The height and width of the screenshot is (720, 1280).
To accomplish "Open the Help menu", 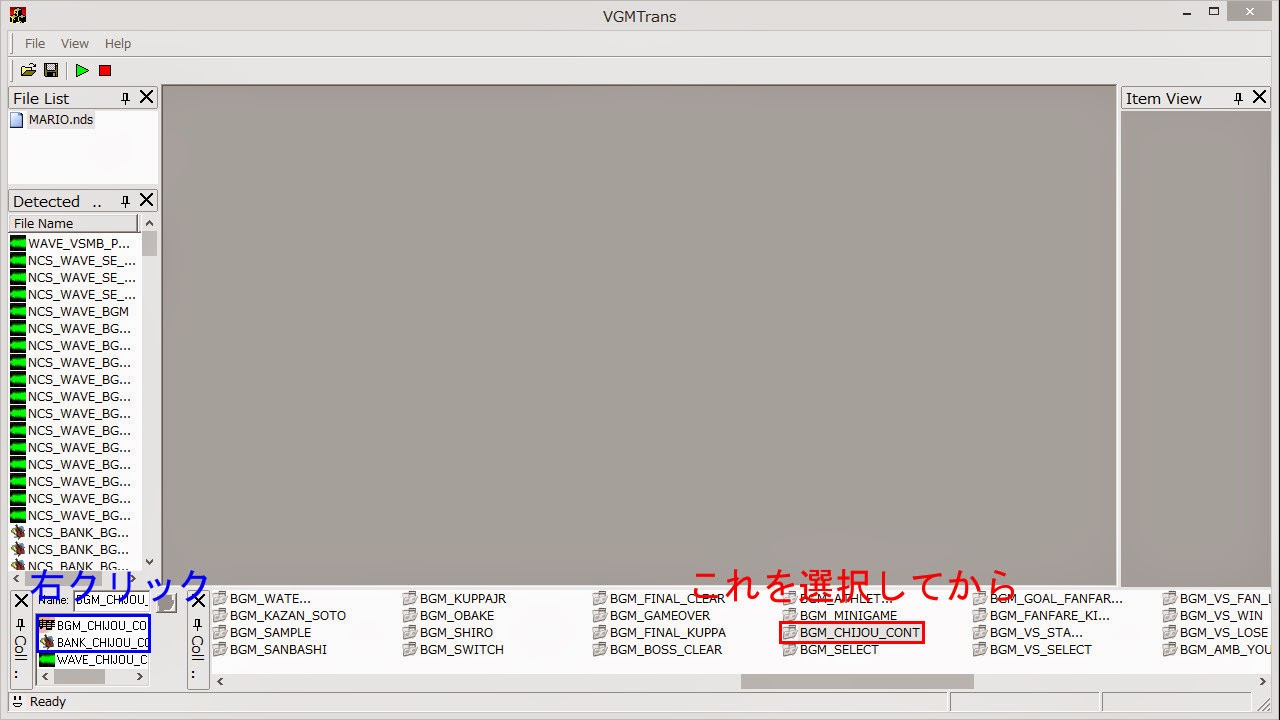I will pyautogui.click(x=118, y=44).
